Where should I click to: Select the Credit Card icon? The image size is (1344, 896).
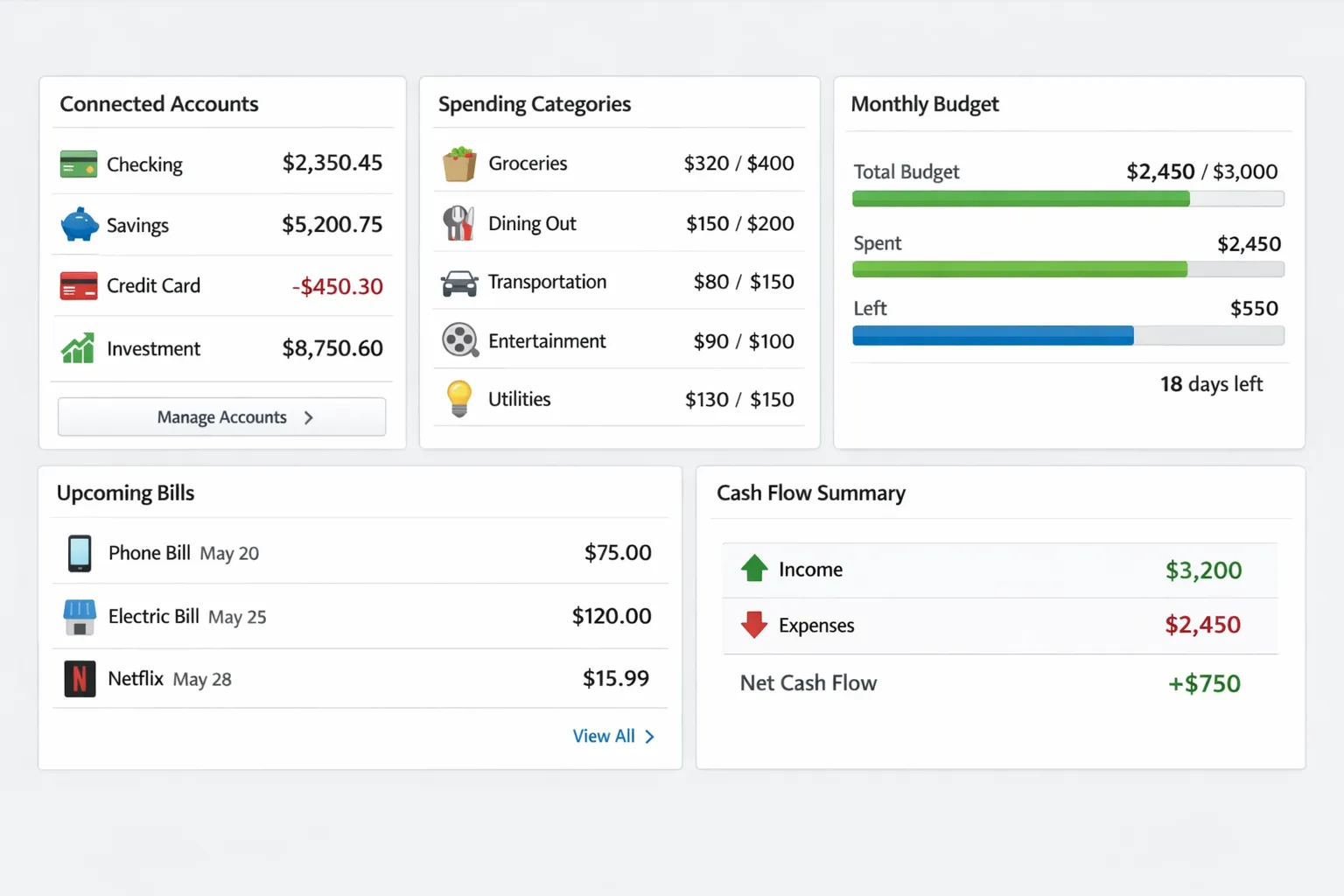tap(78, 285)
